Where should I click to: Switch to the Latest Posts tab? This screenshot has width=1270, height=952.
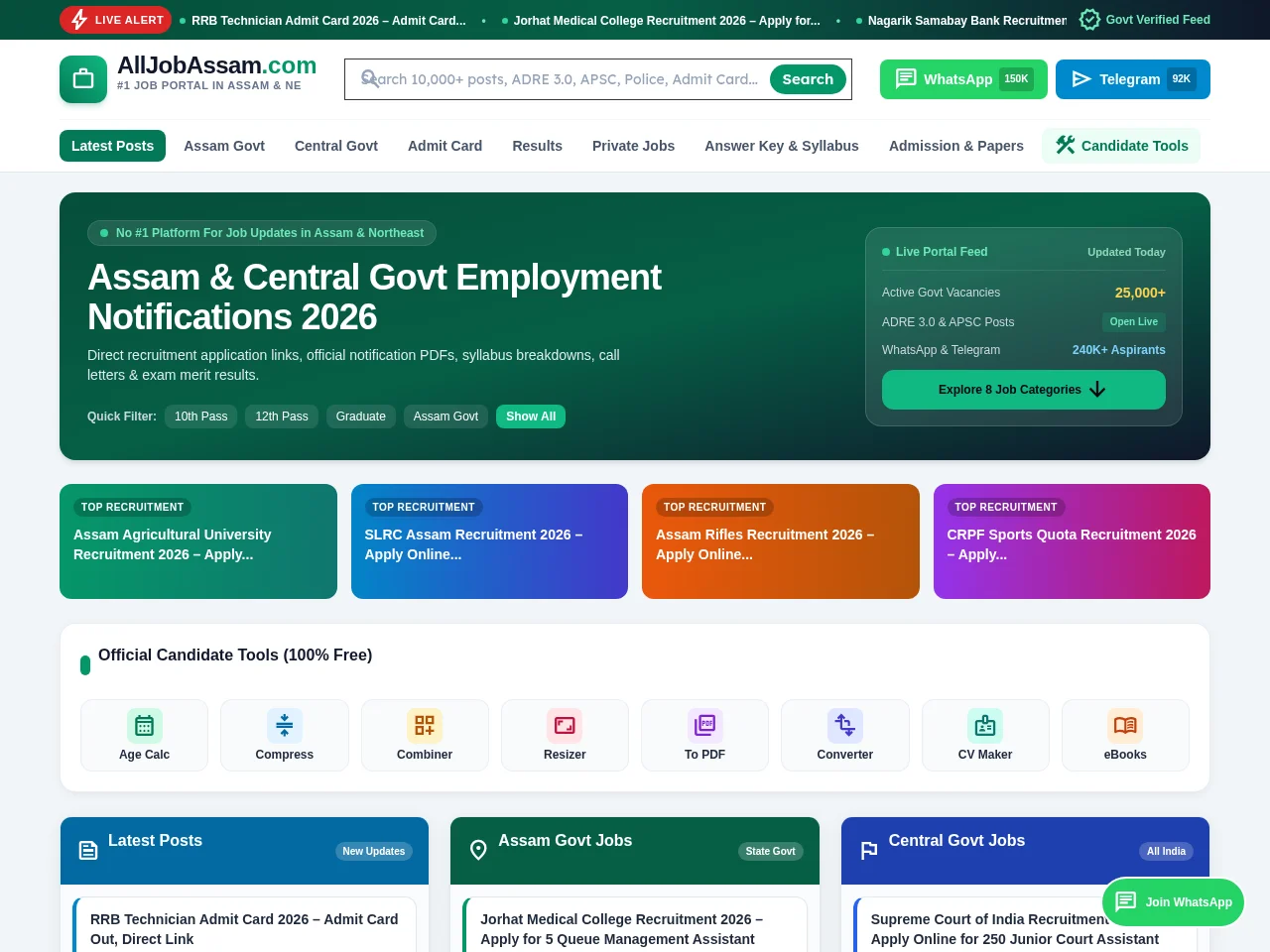coord(112,146)
